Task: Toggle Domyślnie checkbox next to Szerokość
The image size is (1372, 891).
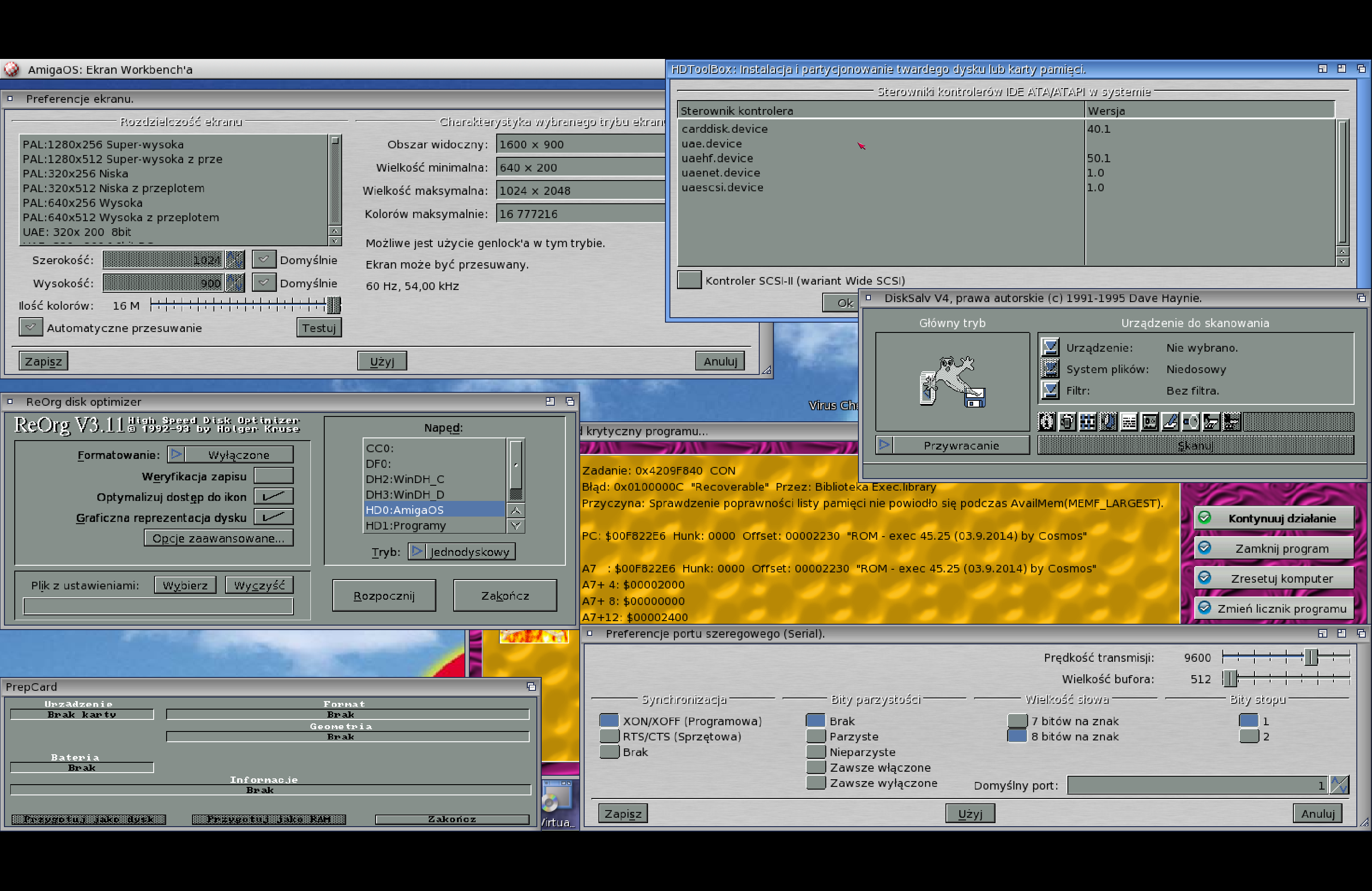Action: pyautogui.click(x=264, y=260)
